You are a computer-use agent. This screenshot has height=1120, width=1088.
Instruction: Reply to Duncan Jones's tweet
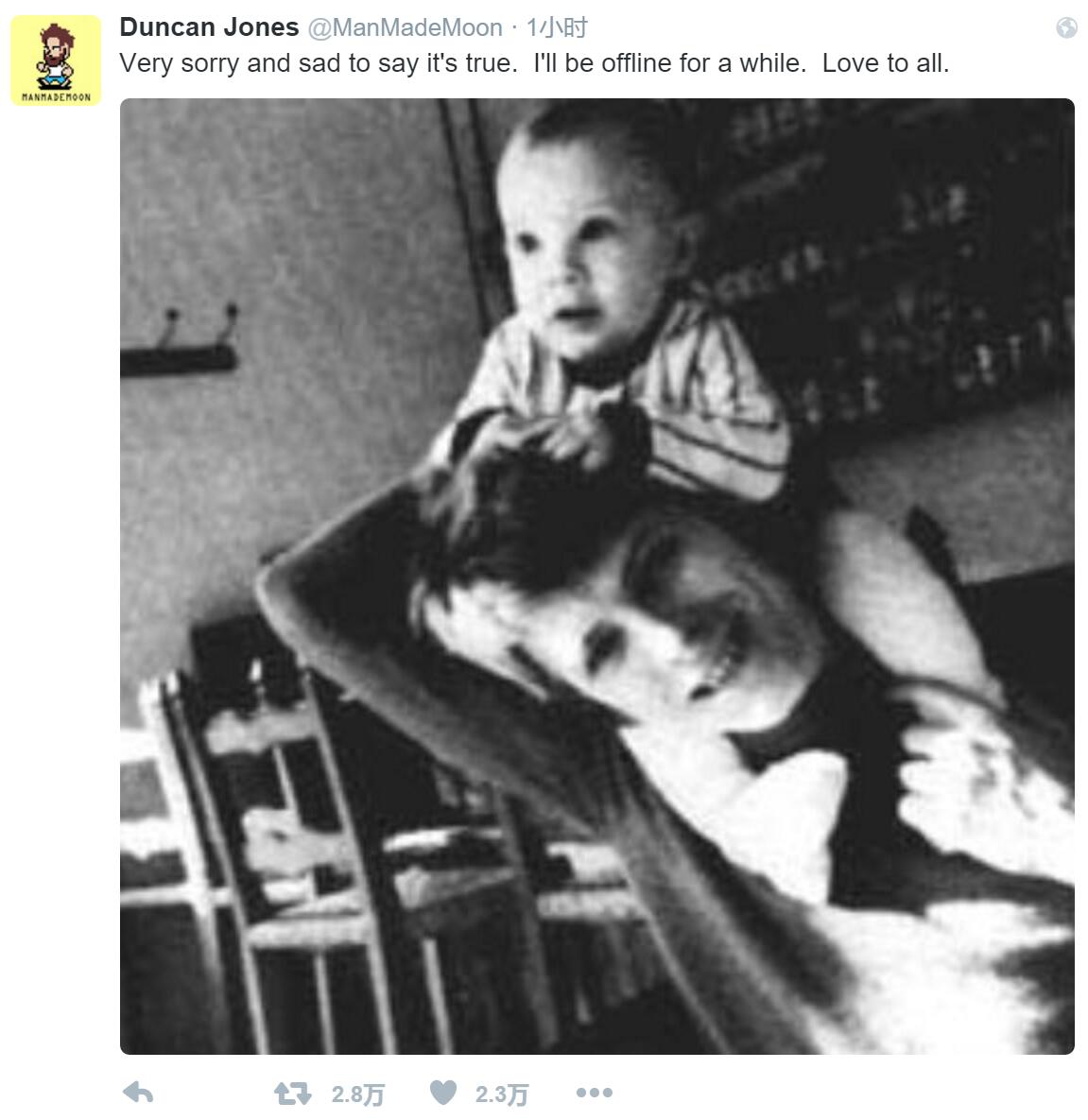pos(138,1093)
